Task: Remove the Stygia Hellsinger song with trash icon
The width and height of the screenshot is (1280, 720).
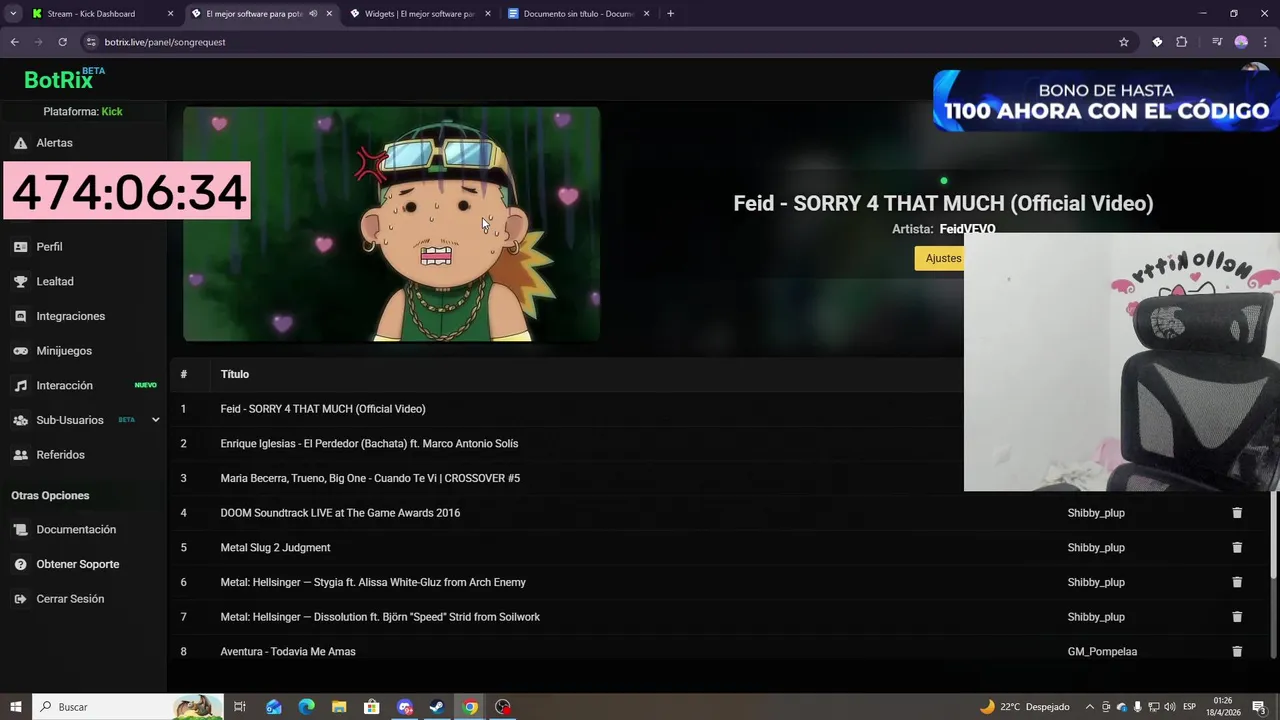Action: coord(1237,582)
